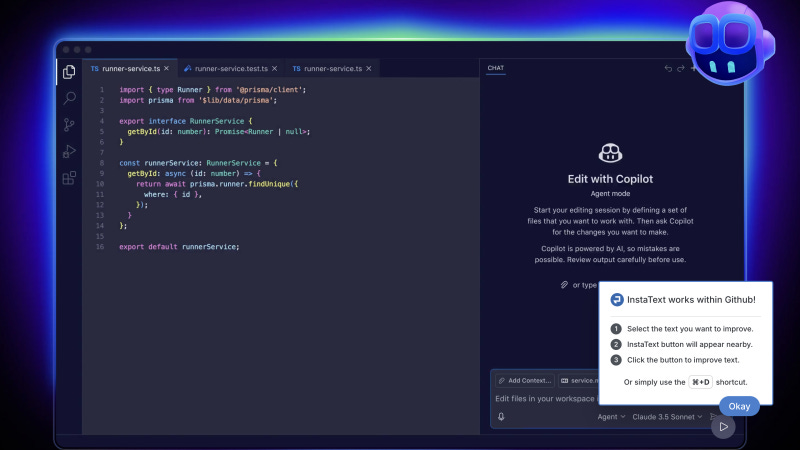
Task: Open the Agent mode dropdown
Action: click(x=611, y=417)
